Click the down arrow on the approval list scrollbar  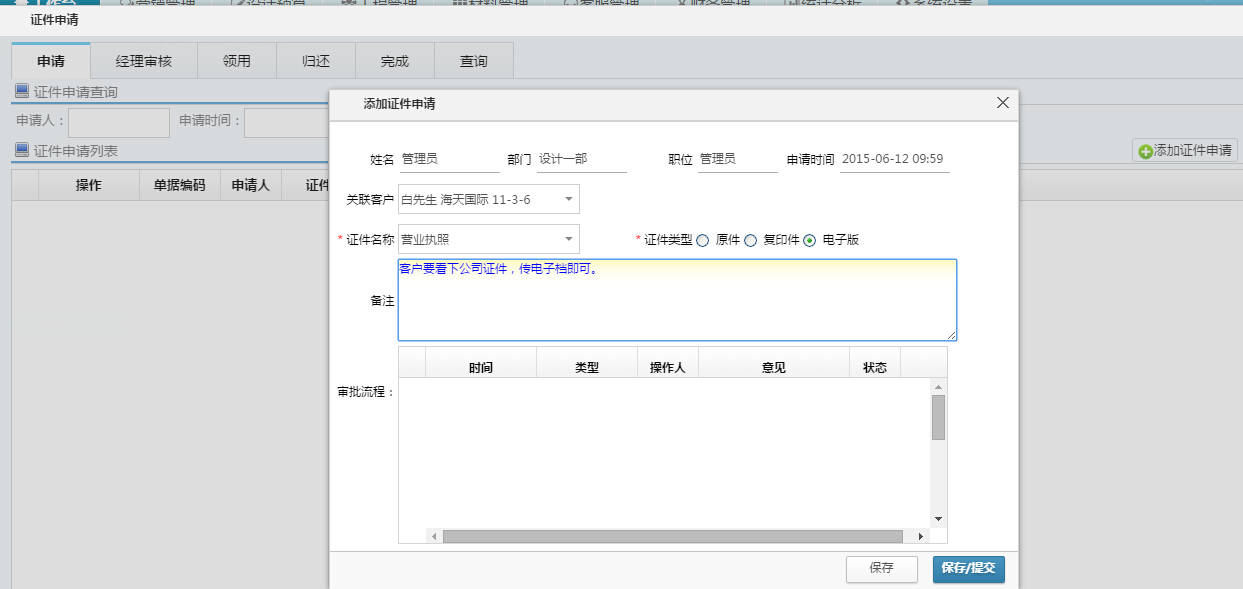pos(938,518)
